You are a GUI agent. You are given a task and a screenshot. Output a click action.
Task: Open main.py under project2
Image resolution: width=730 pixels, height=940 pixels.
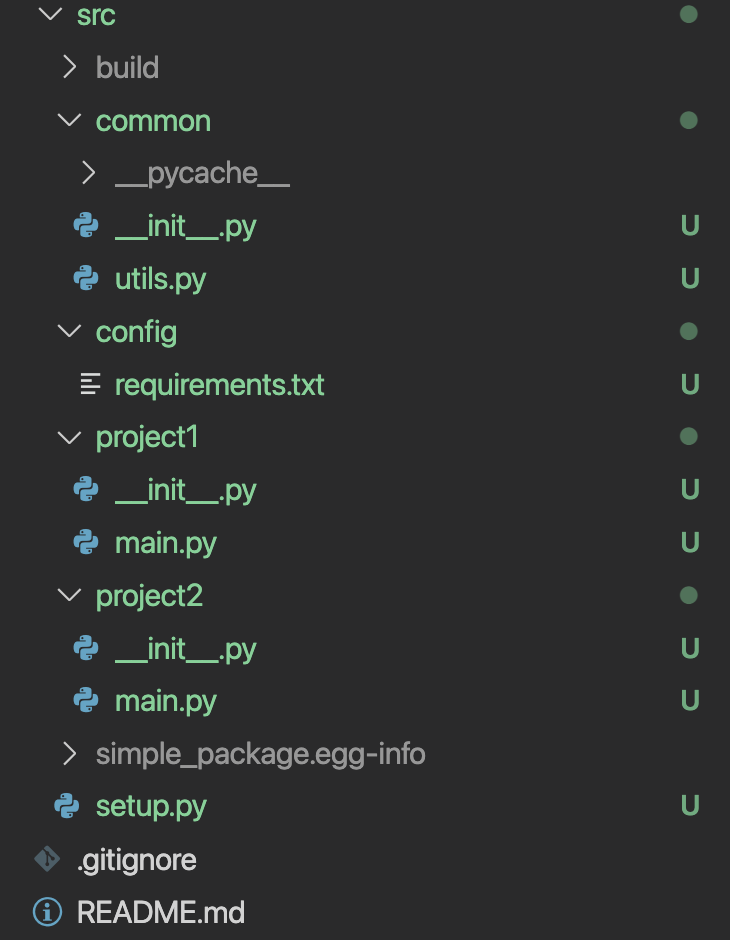pos(165,701)
